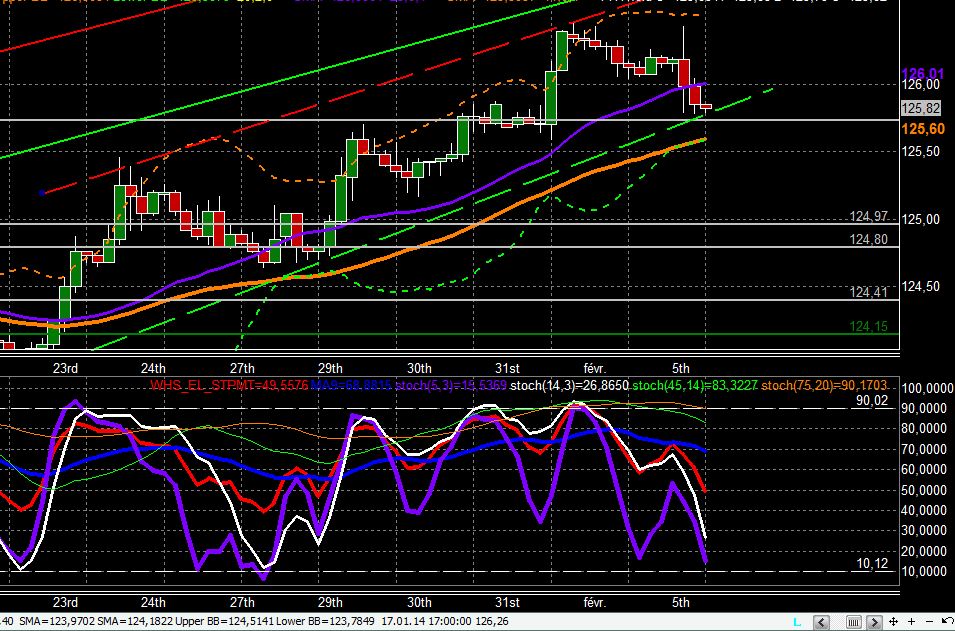This screenshot has height=631, width=955.
Task: Click the cyan L indicator in status bar
Action: pyautogui.click(x=797, y=622)
